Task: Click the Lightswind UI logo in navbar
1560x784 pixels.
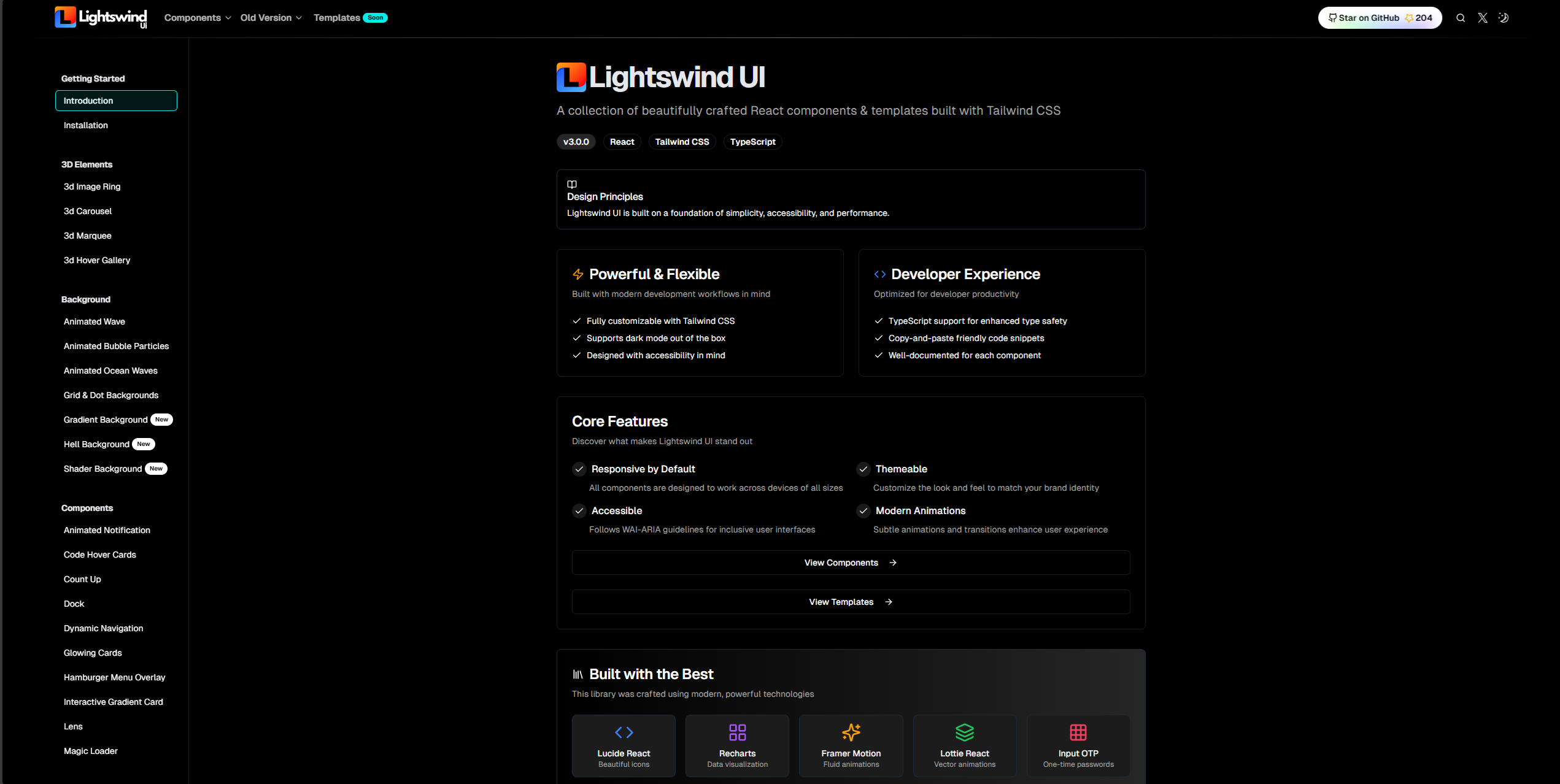Action: (101, 17)
